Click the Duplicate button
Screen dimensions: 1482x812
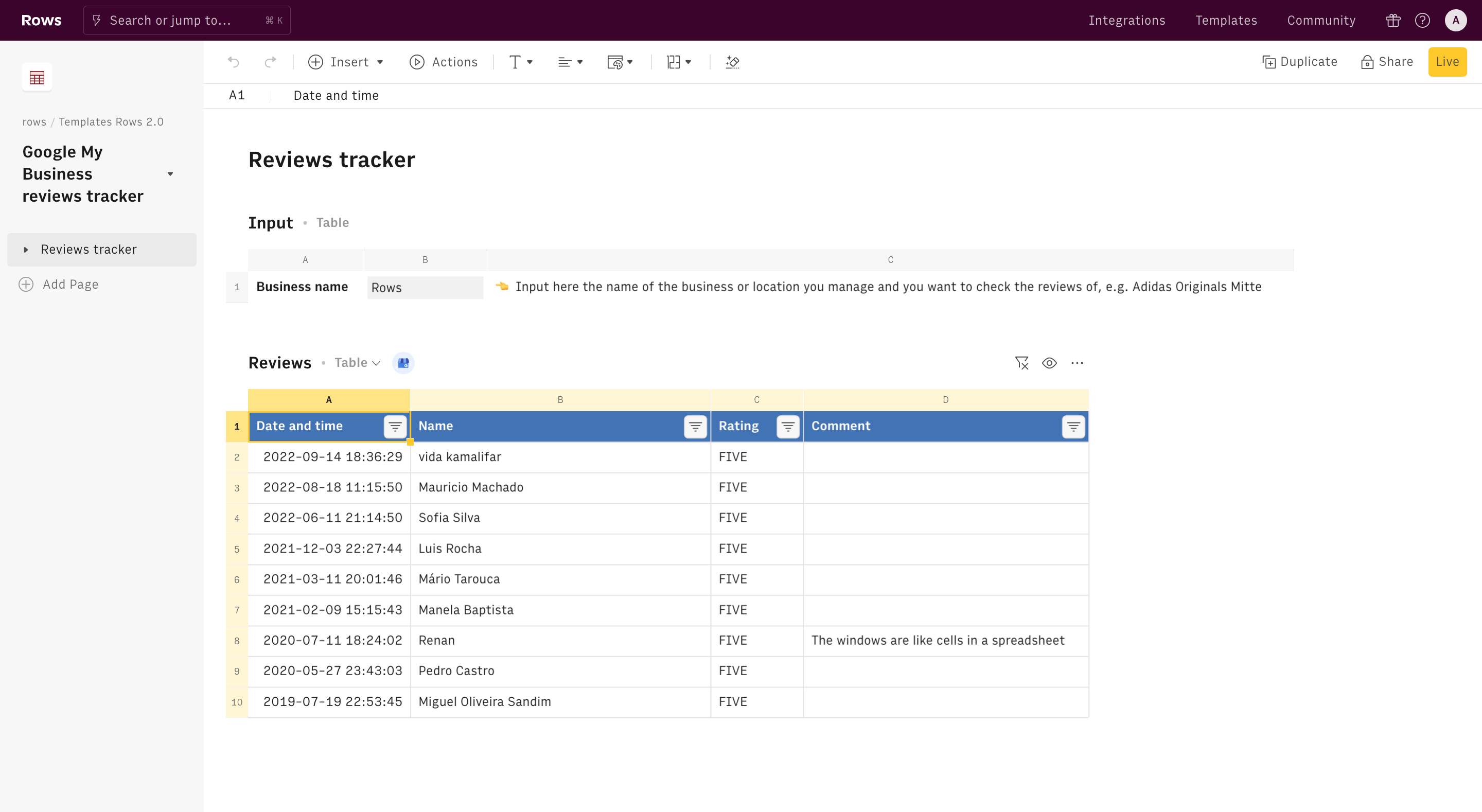[x=1300, y=62]
